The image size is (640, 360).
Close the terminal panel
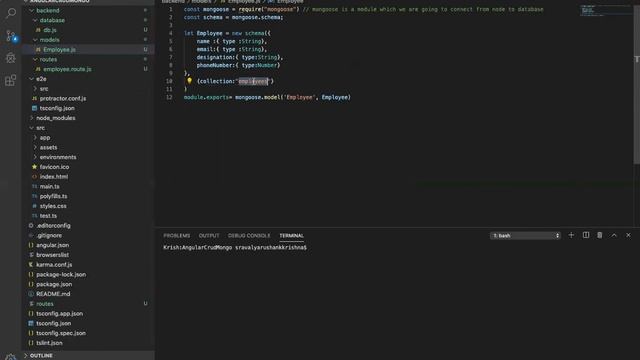tap(628, 235)
